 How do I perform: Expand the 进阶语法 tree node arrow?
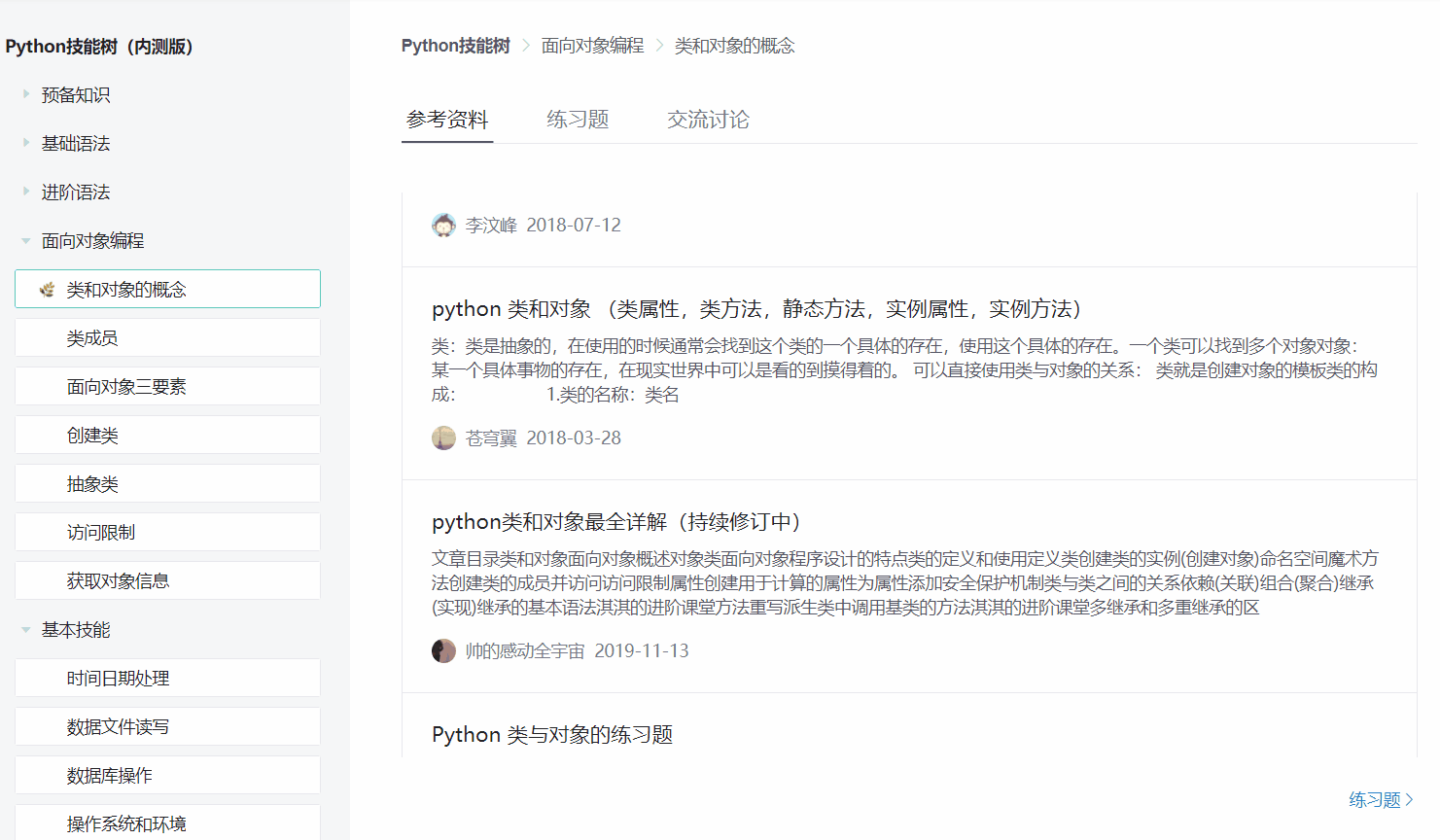[x=26, y=192]
